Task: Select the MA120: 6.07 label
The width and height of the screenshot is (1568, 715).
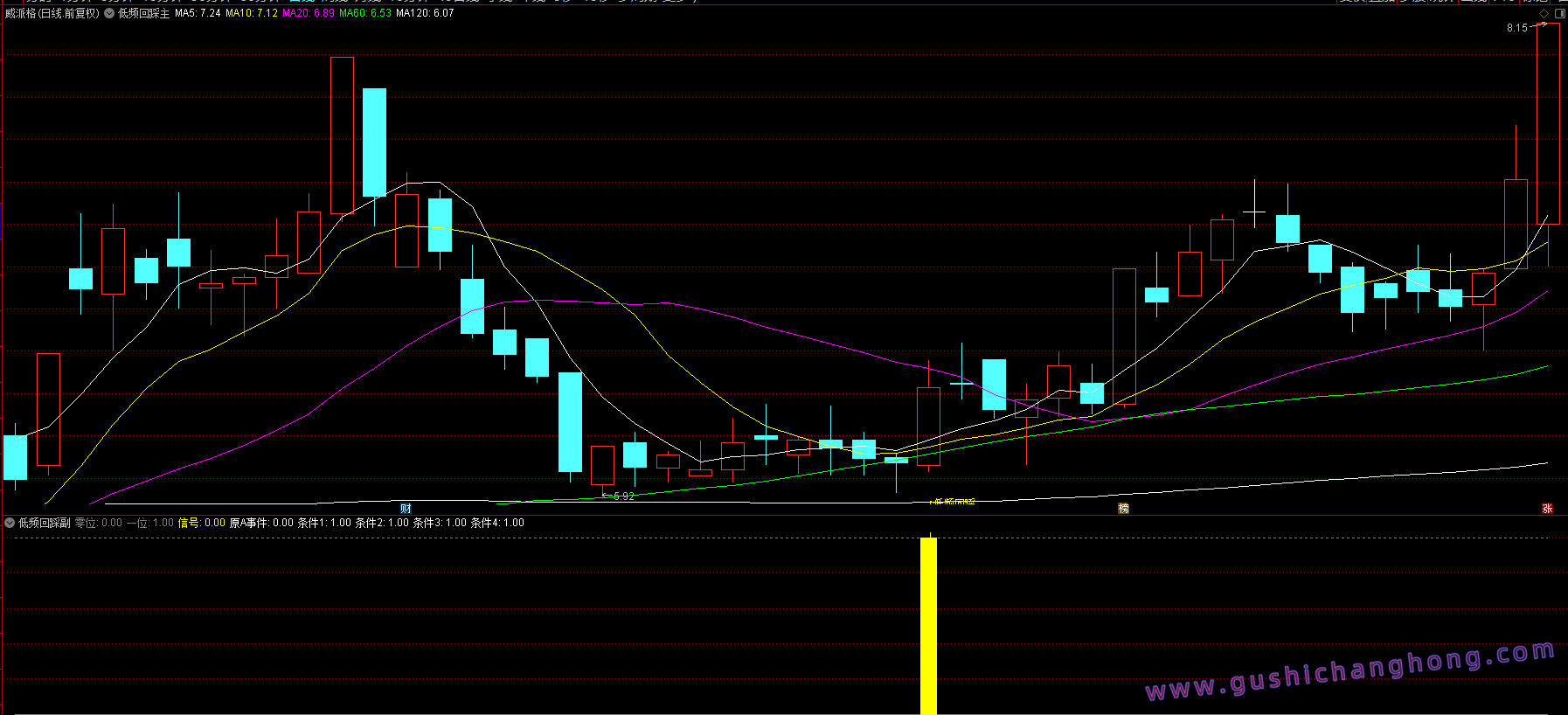Action: tap(425, 14)
